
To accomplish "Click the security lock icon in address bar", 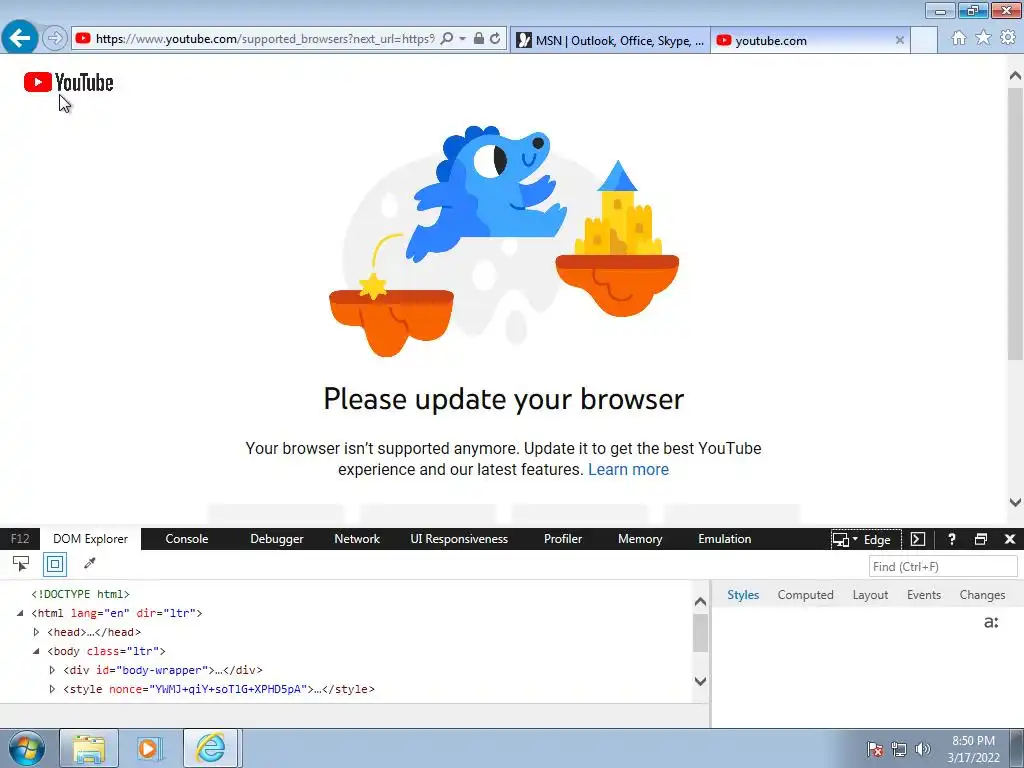I will click(479, 39).
